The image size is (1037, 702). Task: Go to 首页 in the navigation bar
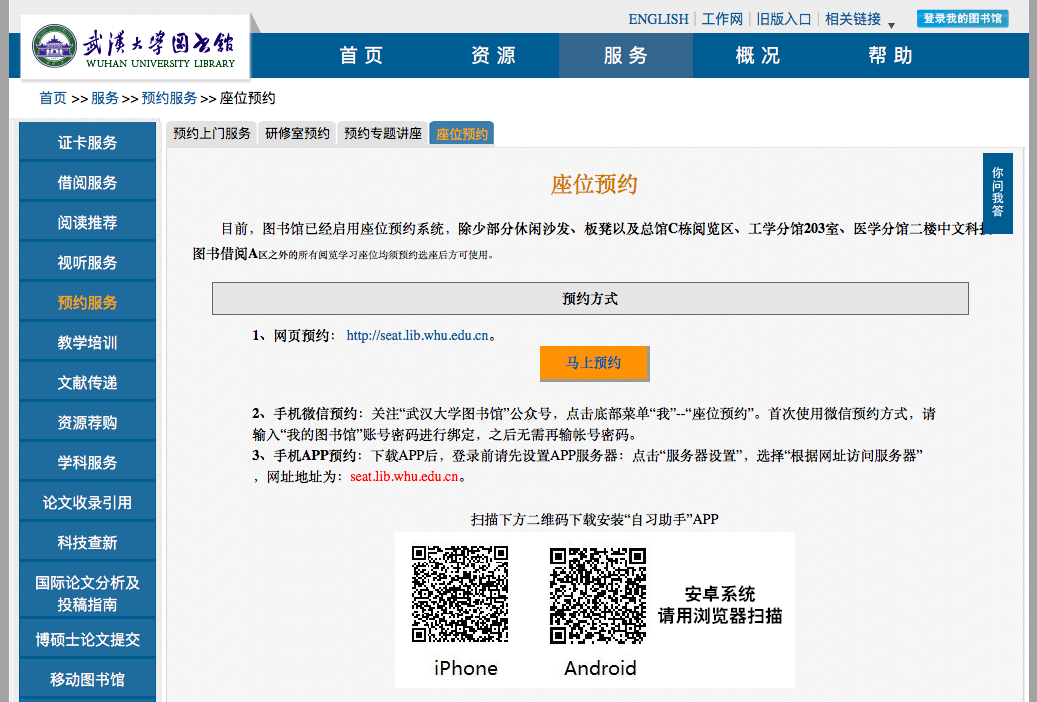(361, 56)
